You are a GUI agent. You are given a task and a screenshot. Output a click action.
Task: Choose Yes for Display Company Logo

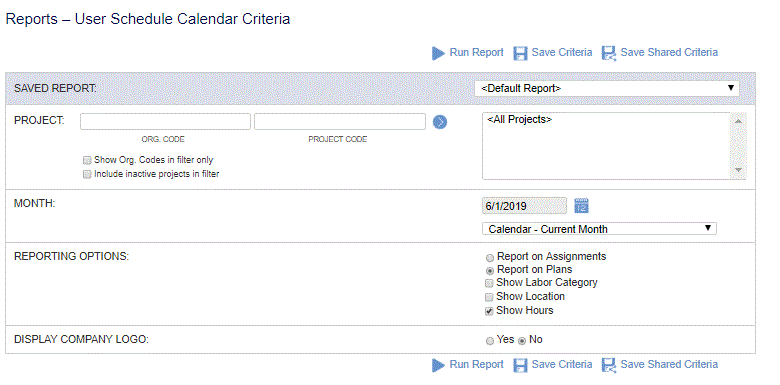coord(490,341)
